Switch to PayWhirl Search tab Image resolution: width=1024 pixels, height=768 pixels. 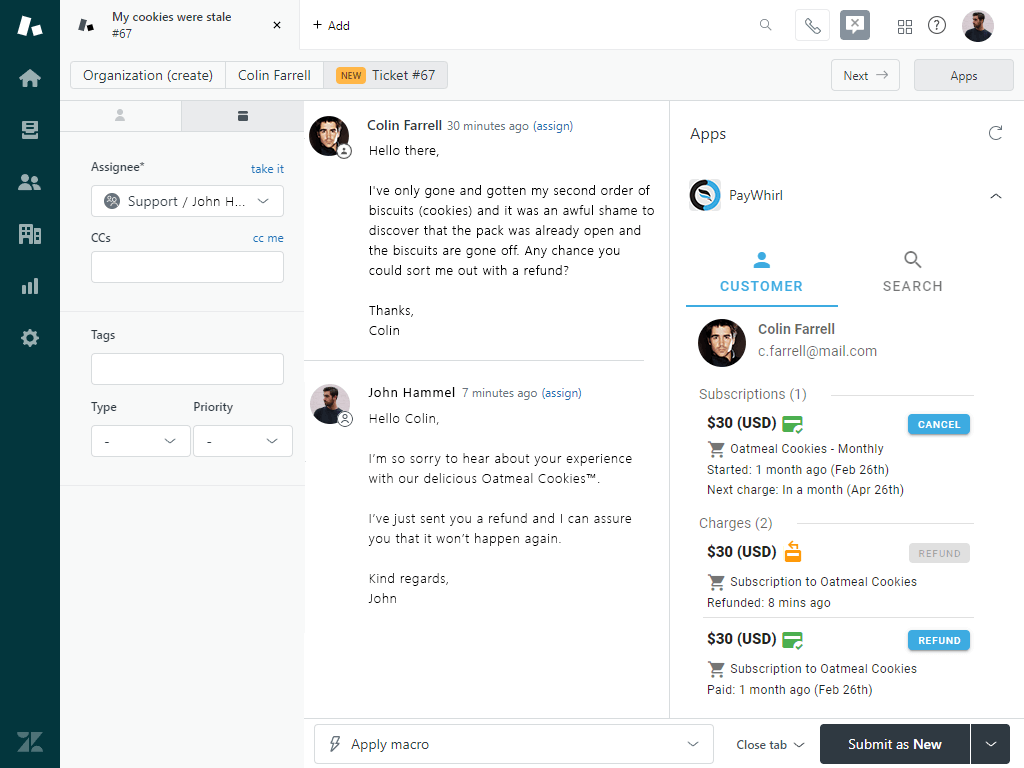[x=912, y=273]
